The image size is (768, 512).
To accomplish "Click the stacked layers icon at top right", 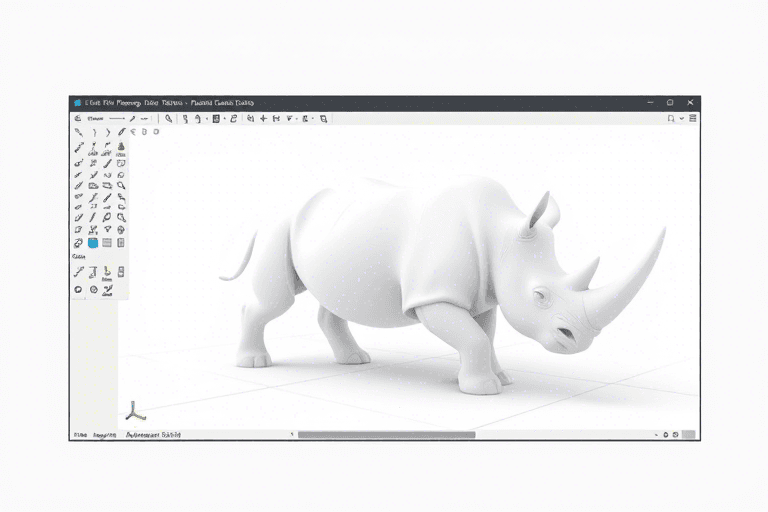I will pyautogui.click(x=693, y=118).
